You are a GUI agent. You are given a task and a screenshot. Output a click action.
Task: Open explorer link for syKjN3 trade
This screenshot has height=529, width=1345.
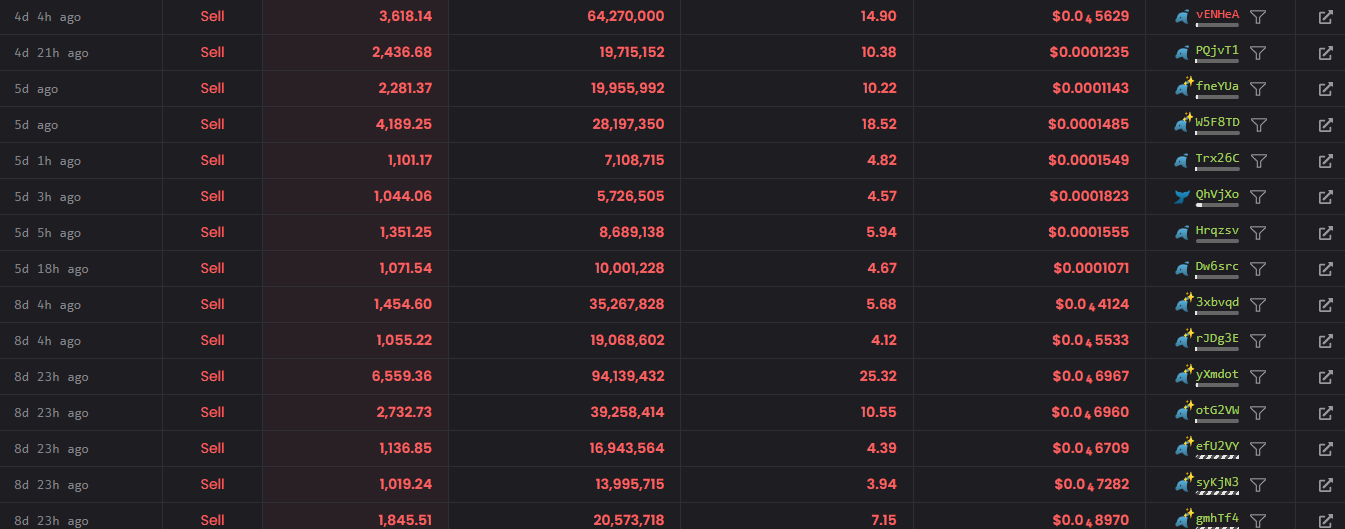tap(1325, 485)
